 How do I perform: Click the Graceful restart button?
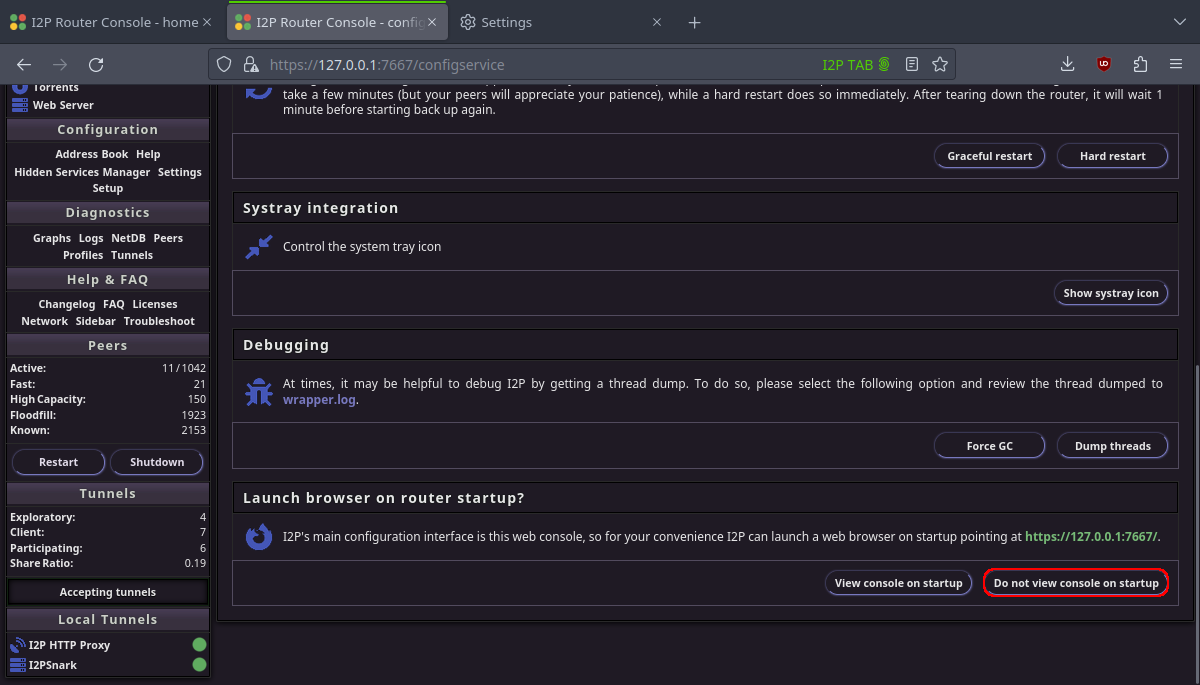[990, 156]
